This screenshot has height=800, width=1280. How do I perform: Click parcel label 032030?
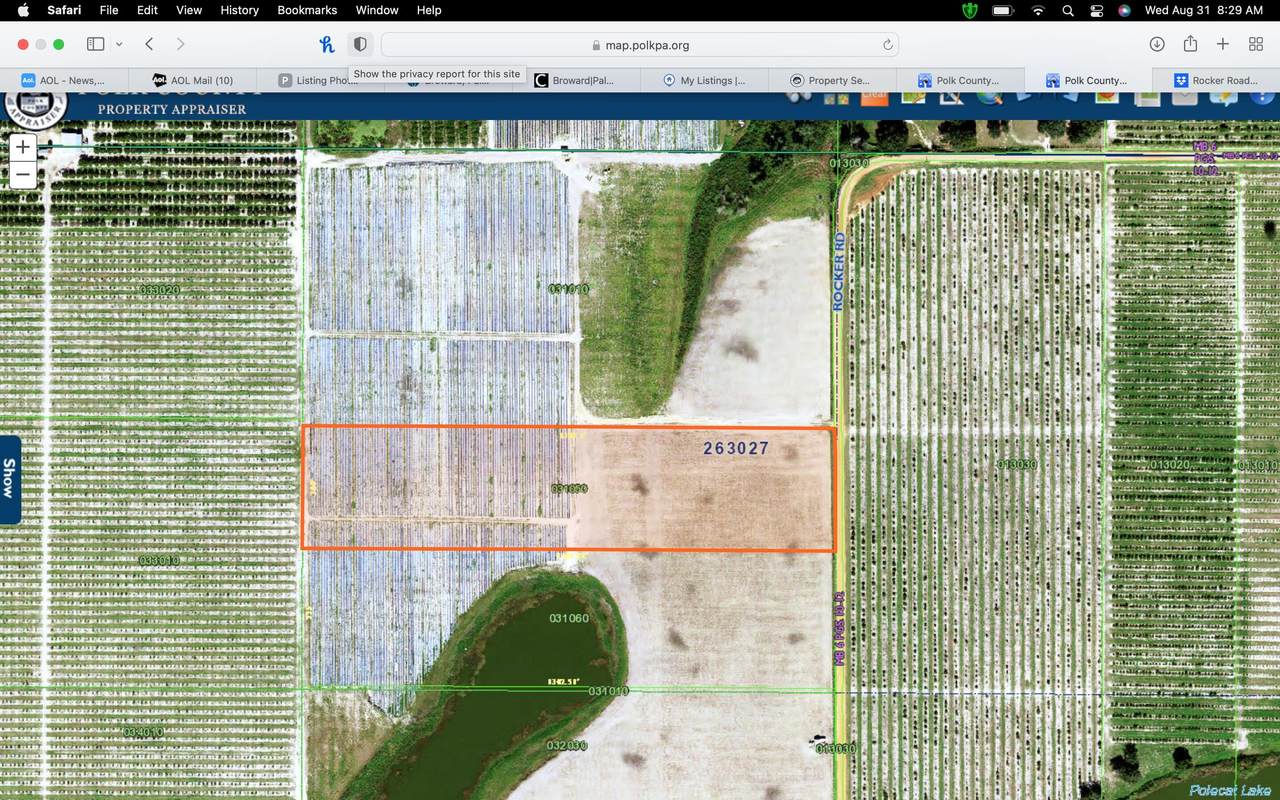(x=566, y=746)
